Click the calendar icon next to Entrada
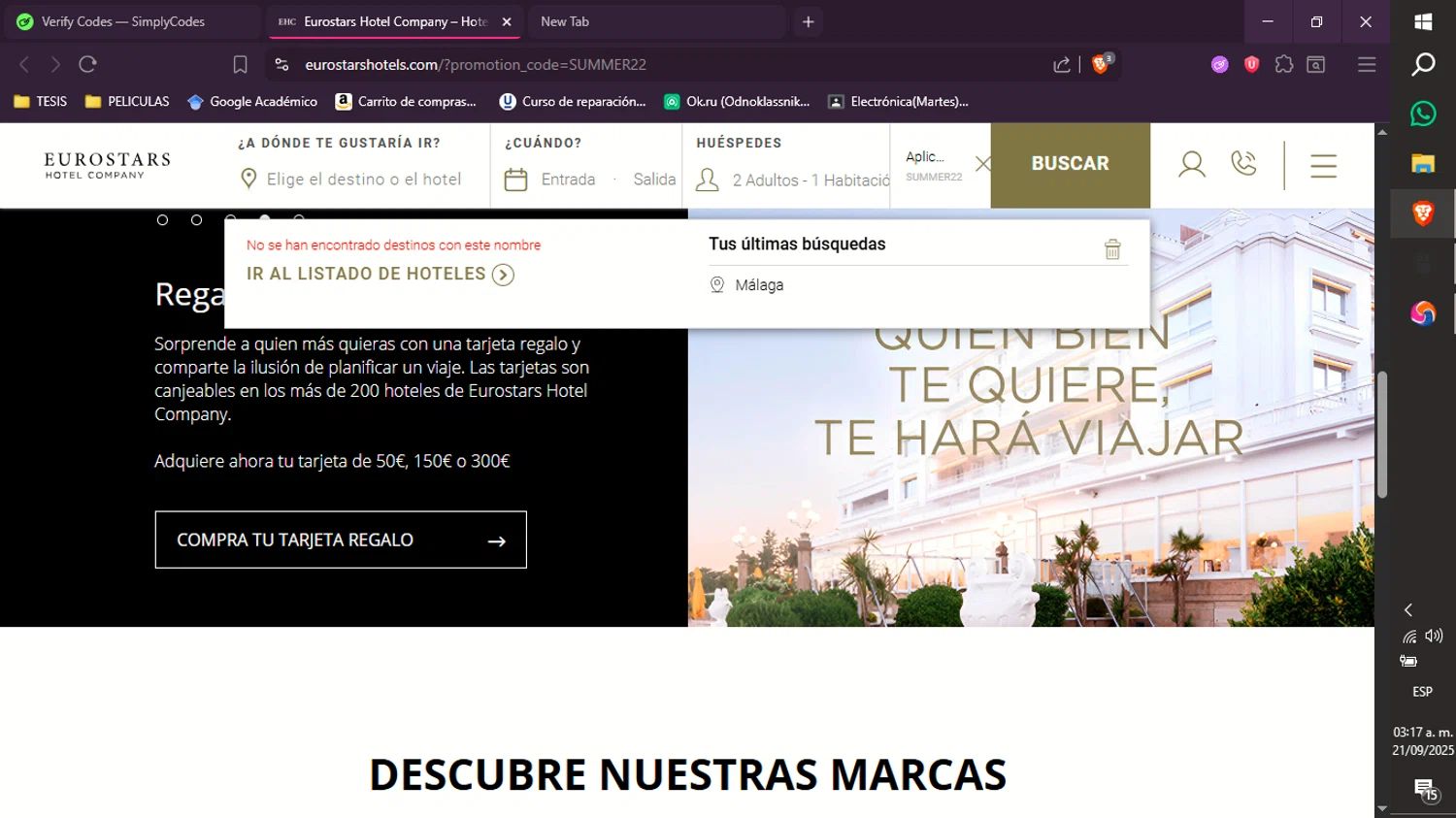1456x818 pixels. [x=515, y=180]
